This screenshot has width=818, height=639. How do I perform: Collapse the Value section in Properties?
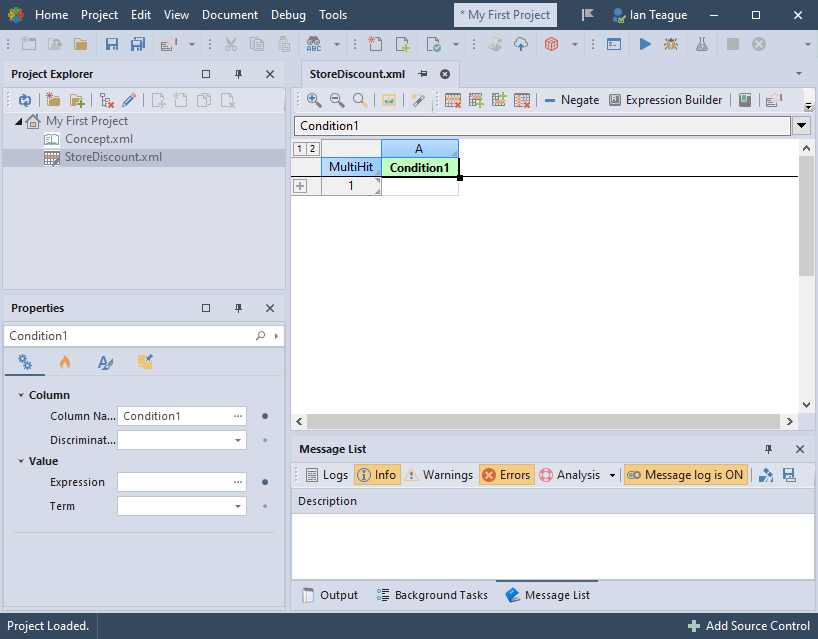tap(21, 461)
